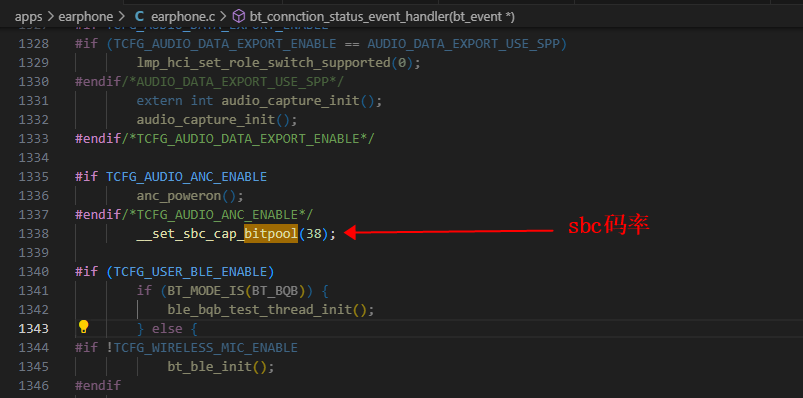The width and height of the screenshot is (803, 398).
Task: Open the apps breadcrumb folder
Action: pos(28,16)
